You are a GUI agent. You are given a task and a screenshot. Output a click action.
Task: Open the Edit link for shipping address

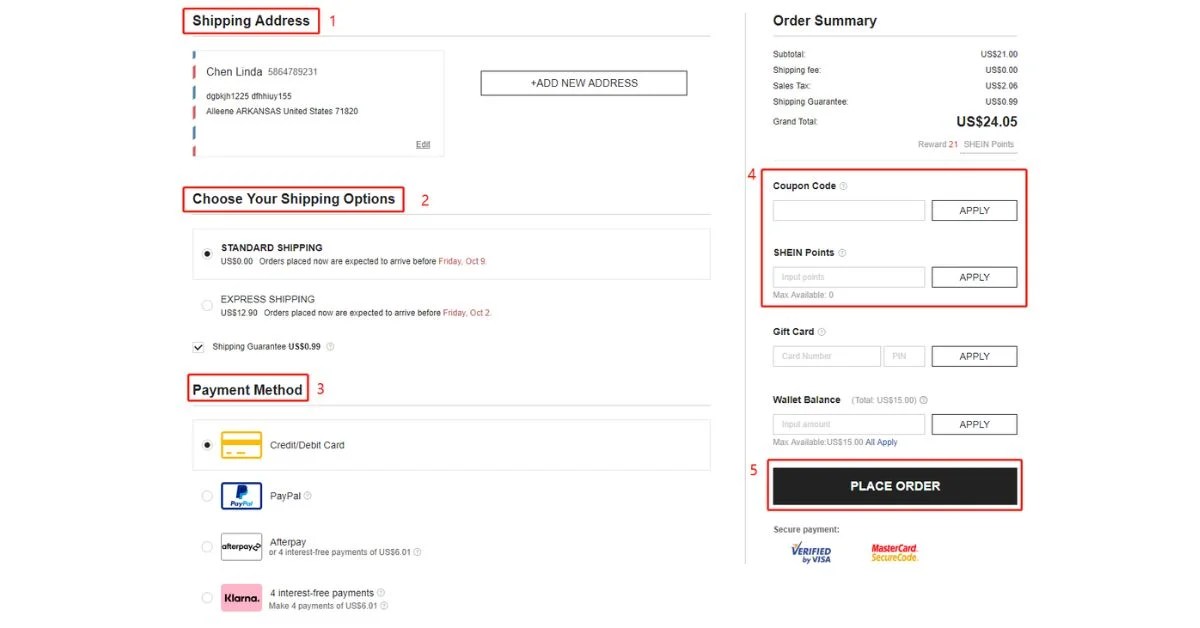point(423,143)
